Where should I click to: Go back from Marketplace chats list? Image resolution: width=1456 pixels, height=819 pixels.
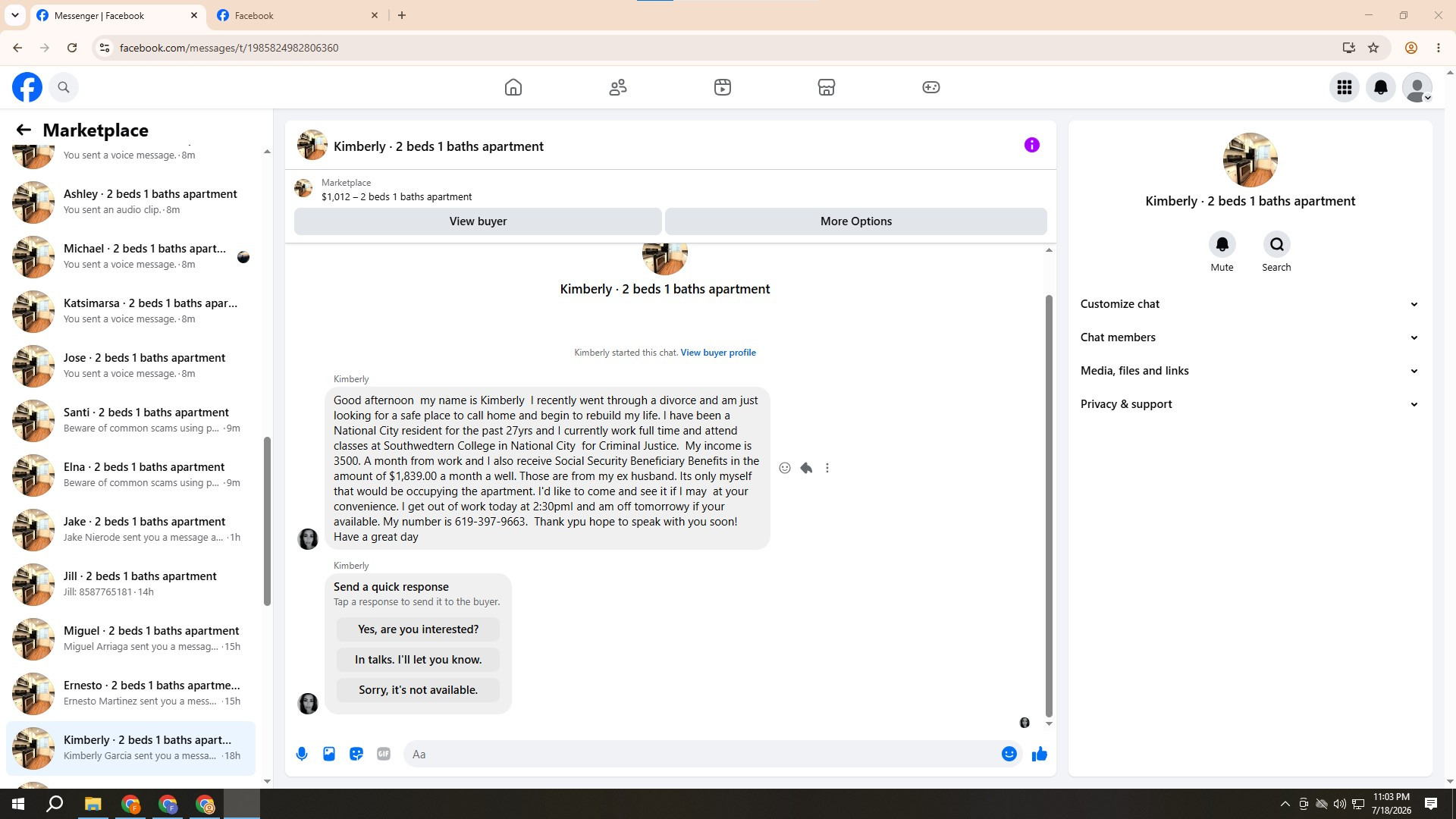point(24,130)
